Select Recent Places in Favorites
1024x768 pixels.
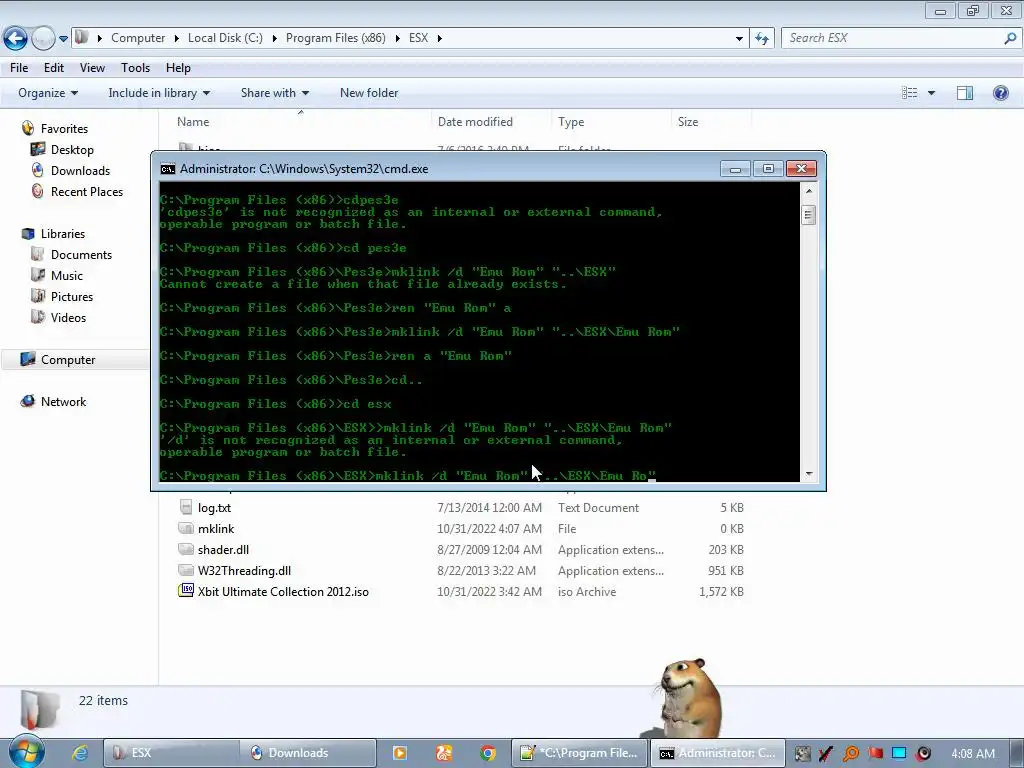coord(87,191)
